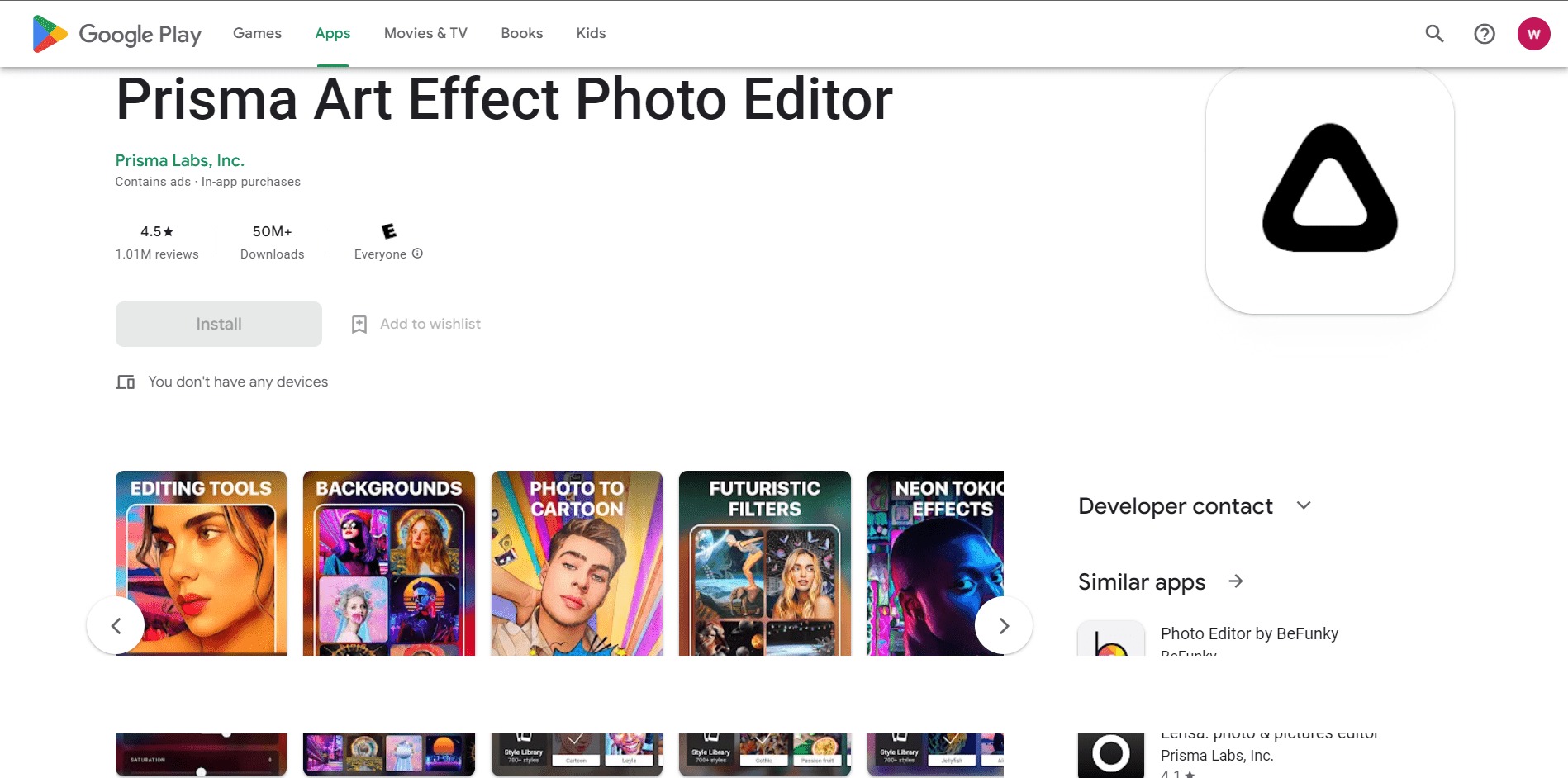This screenshot has width=1568, height=778.
Task: Open the Help center question mark icon
Action: click(1485, 34)
